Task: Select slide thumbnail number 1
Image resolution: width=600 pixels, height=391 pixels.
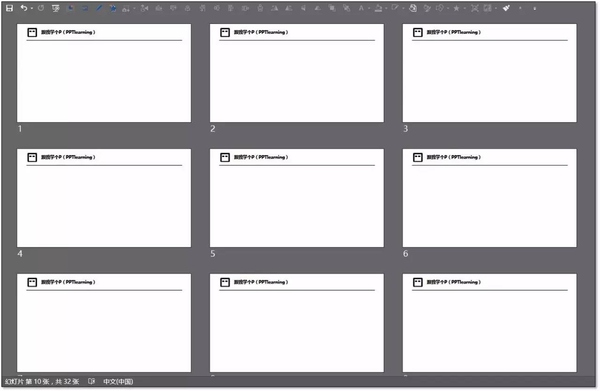Action: (104, 73)
